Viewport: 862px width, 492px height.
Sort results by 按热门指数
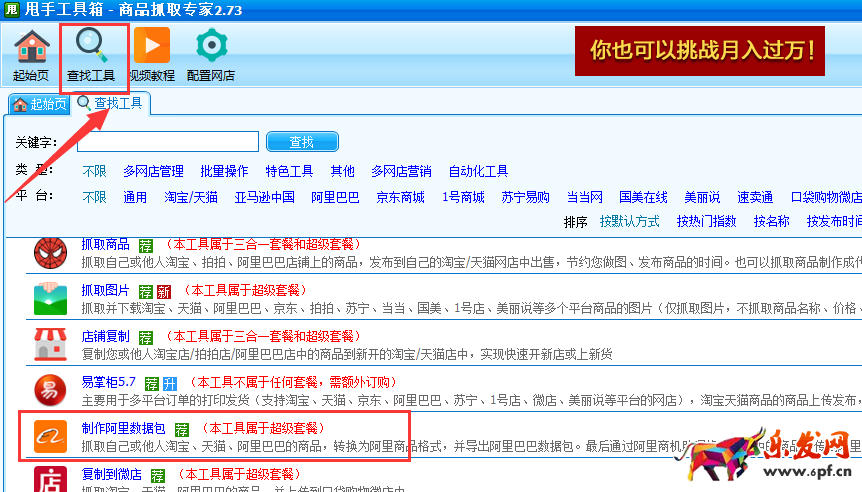pyautogui.click(x=706, y=222)
